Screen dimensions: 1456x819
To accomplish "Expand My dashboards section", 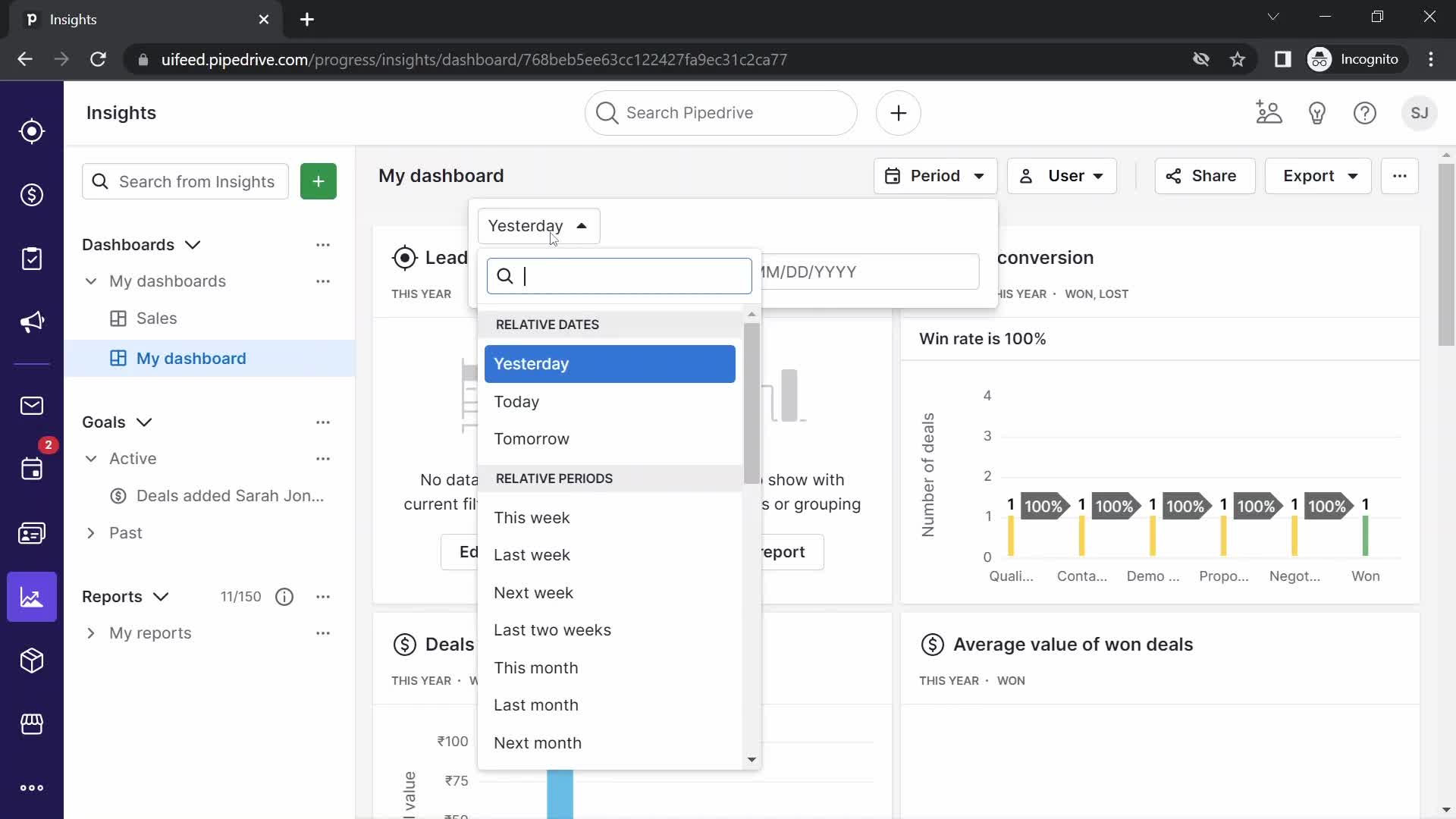I will [x=90, y=281].
